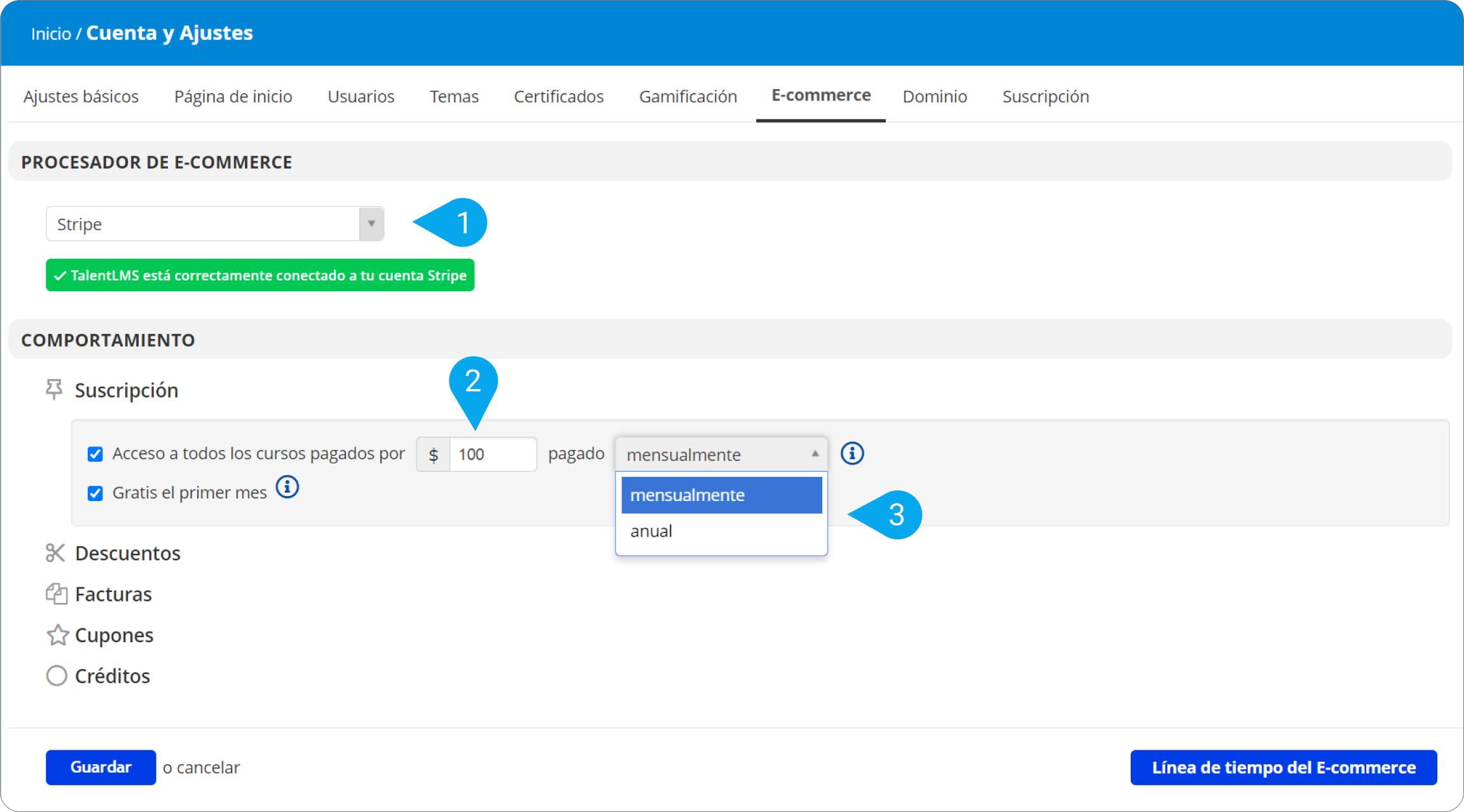Expand the Facturas section
The image size is (1464, 812).
click(113, 594)
